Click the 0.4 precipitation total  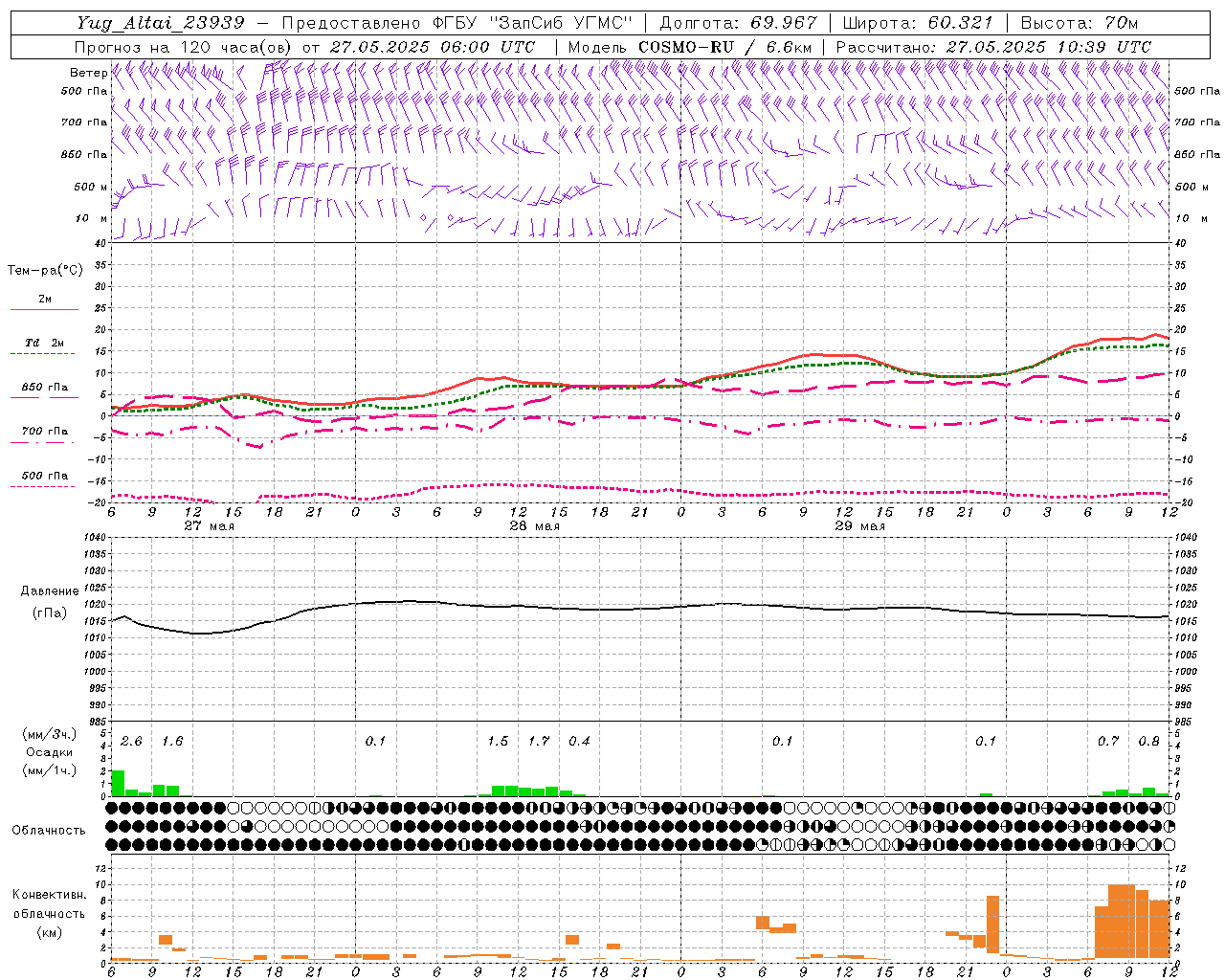click(x=579, y=742)
